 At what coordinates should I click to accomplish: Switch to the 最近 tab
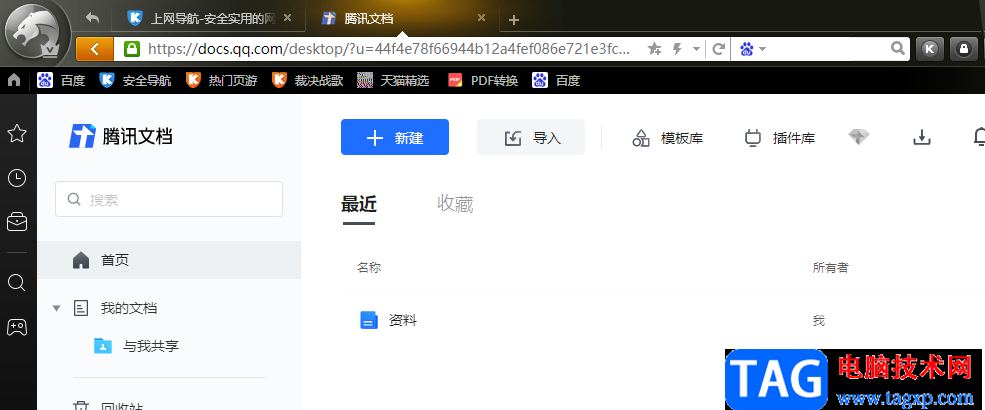(359, 204)
